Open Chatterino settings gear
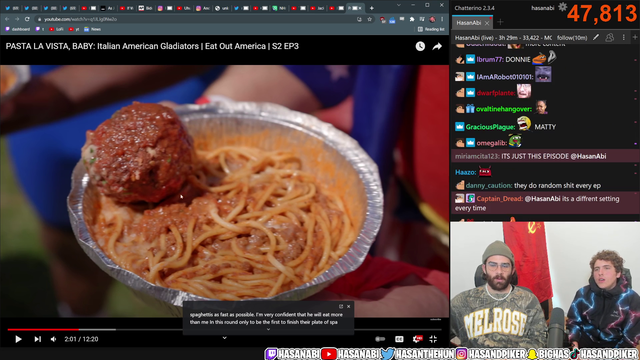Image resolution: width=640 pixels, height=360 pixels. 562,7
